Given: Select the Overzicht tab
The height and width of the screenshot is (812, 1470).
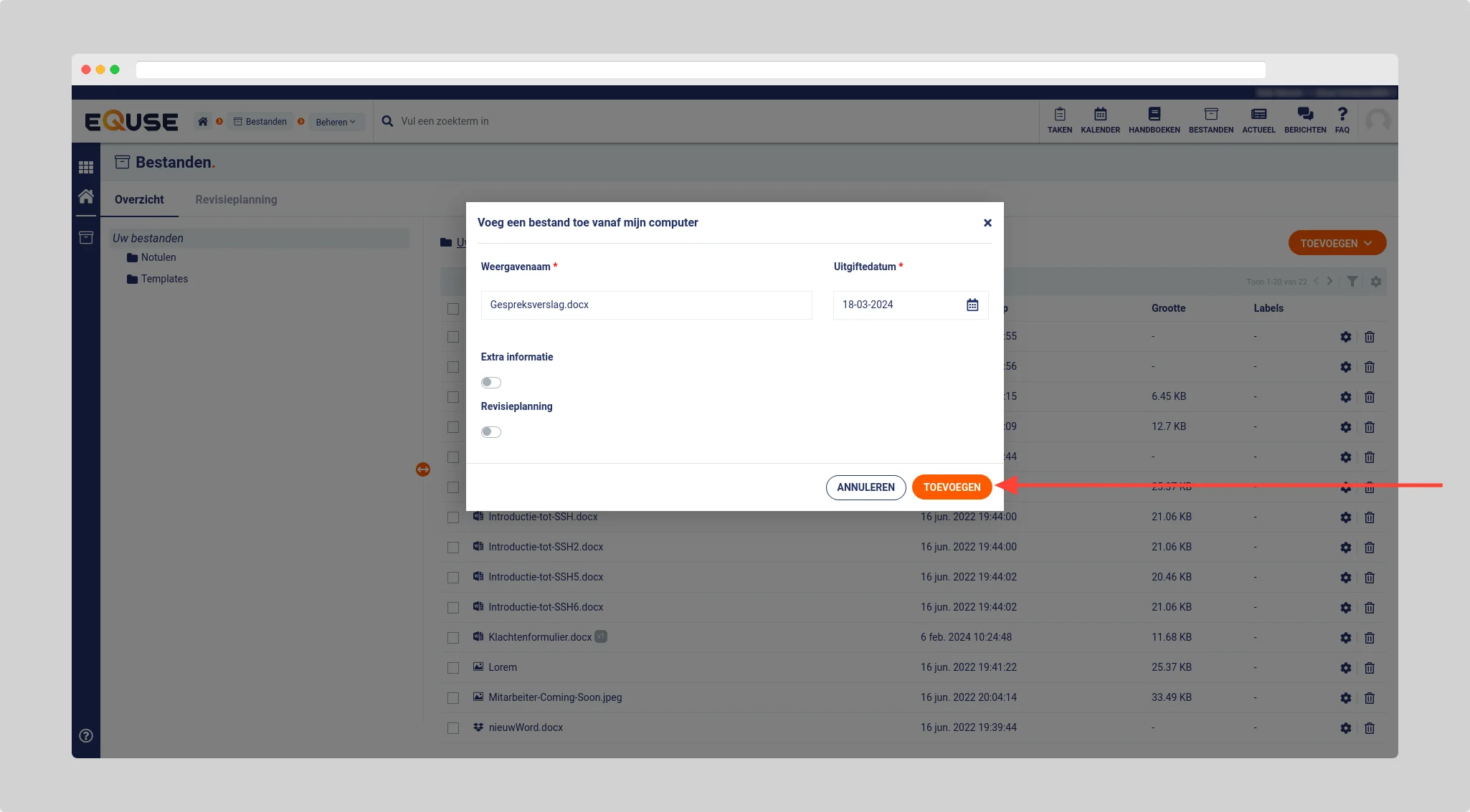Looking at the screenshot, I should pyautogui.click(x=139, y=199).
